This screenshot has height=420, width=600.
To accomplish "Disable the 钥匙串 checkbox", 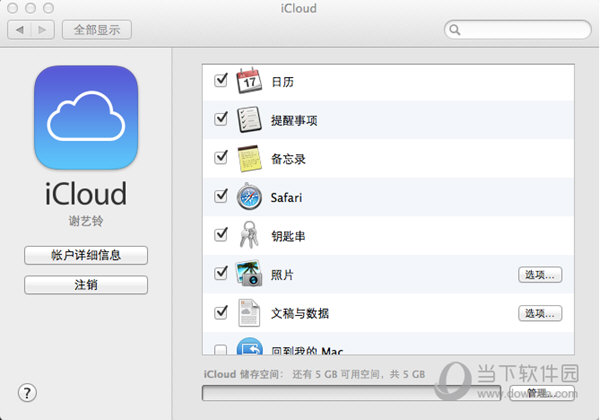I will (221, 235).
